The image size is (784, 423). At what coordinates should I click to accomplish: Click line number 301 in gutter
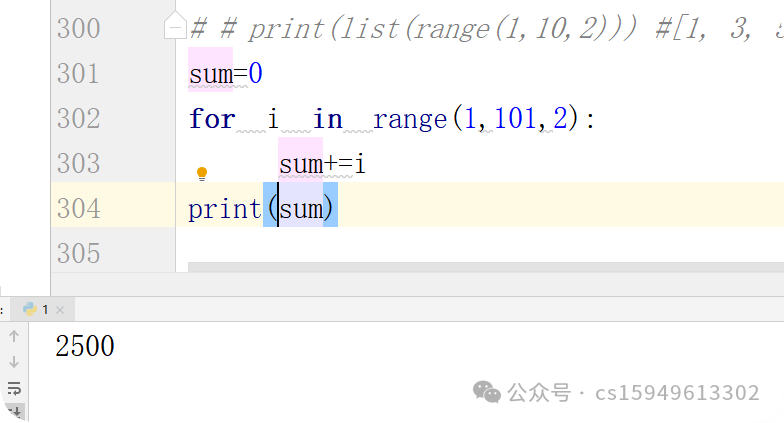pos(78,74)
